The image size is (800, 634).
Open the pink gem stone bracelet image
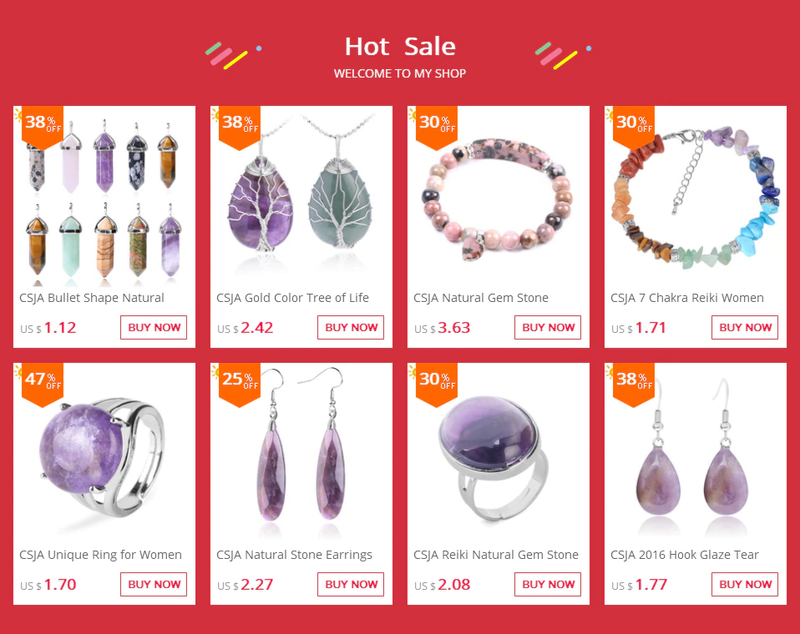tap(498, 196)
